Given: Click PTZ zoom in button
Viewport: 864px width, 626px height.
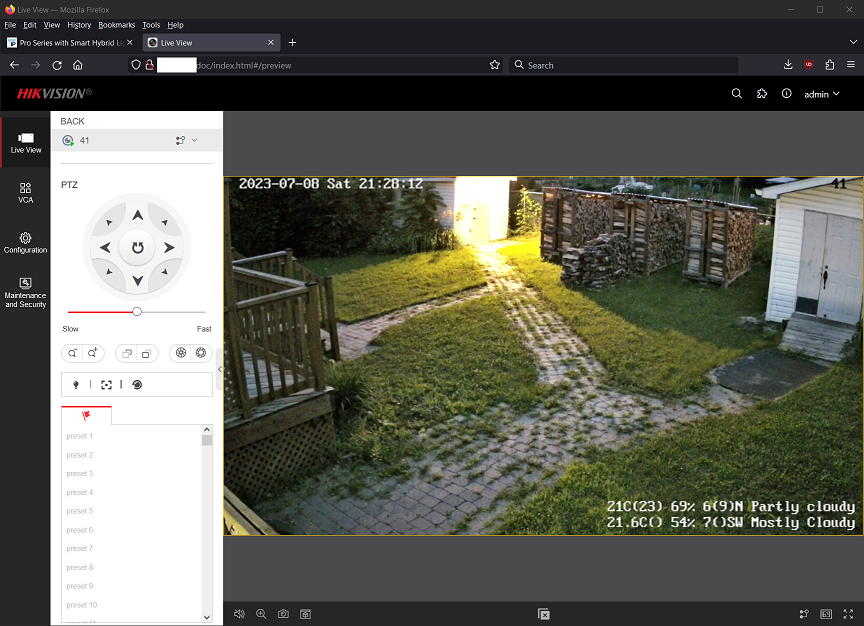Looking at the screenshot, I should click(92, 353).
